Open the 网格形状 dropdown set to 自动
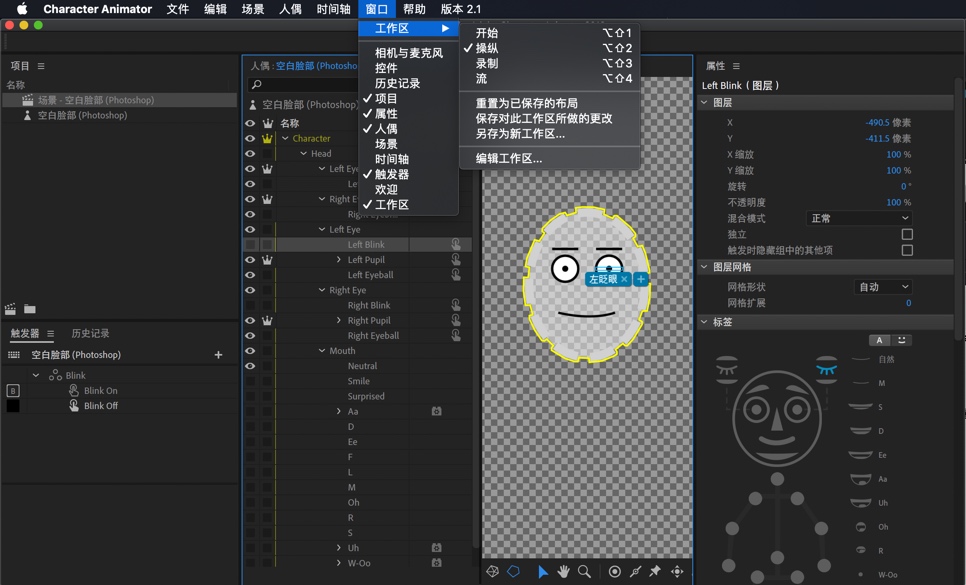Image resolution: width=966 pixels, height=585 pixels. [x=881, y=286]
